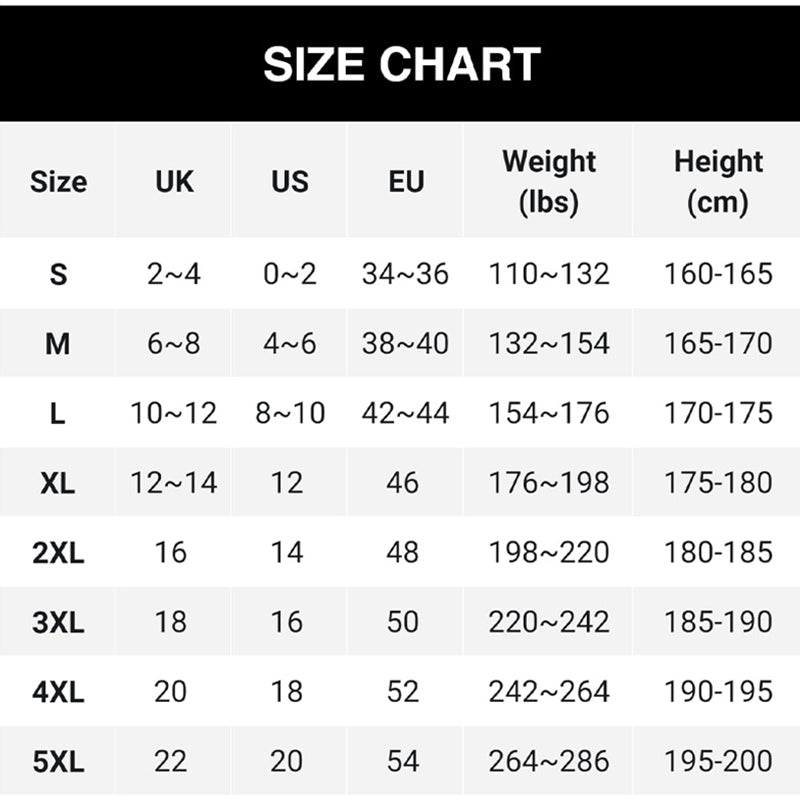
Task: Select the M size row label
Action: [58, 344]
